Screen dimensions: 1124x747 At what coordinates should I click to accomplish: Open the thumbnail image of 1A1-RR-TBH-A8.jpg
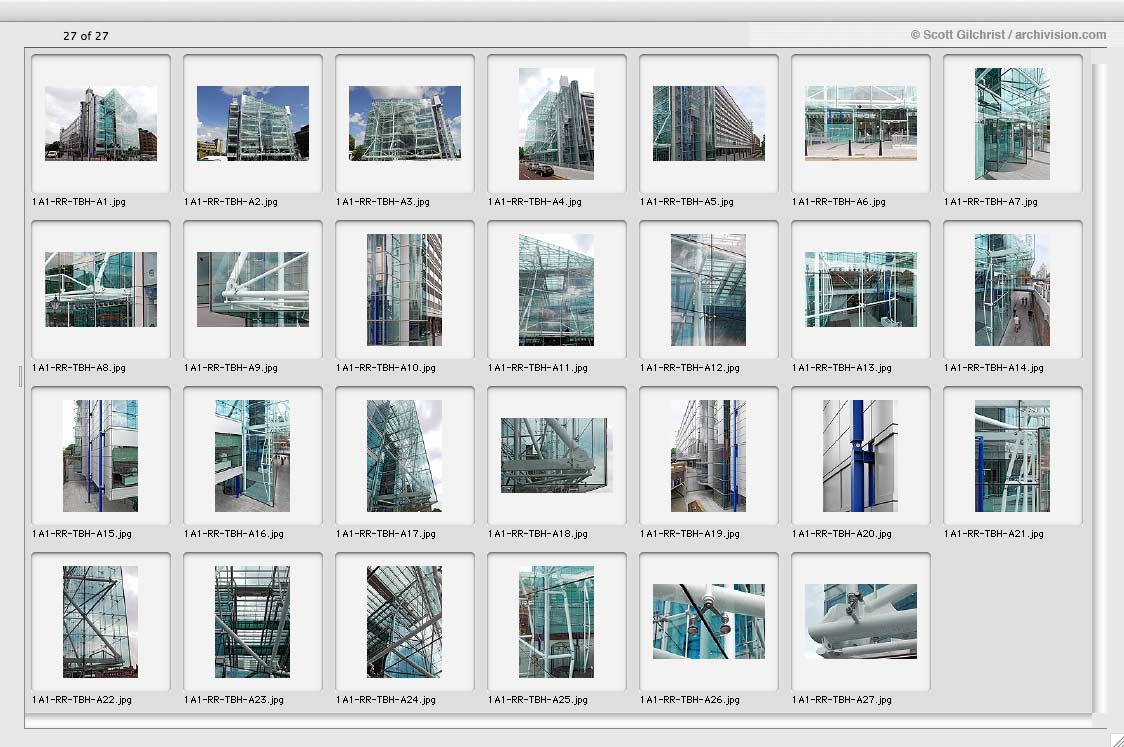101,290
